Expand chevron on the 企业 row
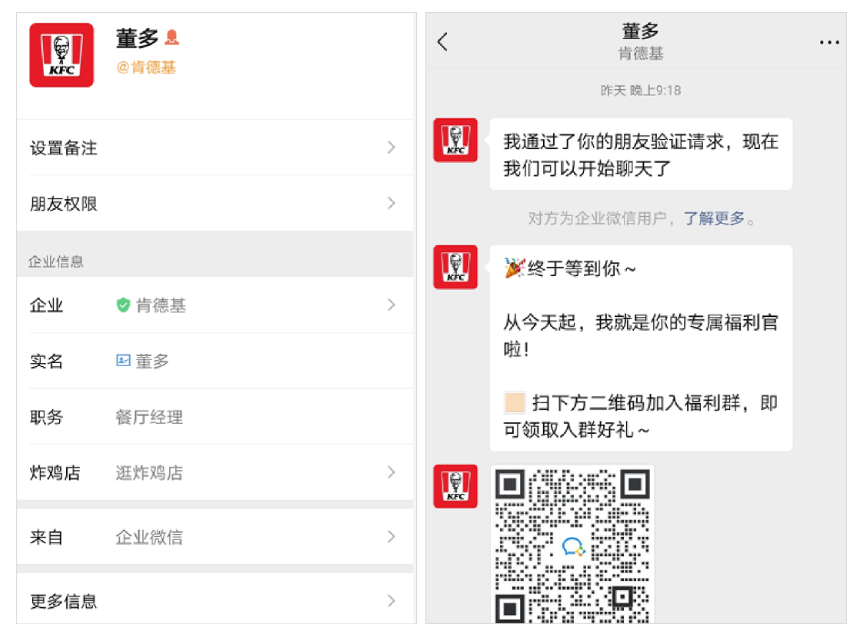860x639 pixels. [x=391, y=304]
